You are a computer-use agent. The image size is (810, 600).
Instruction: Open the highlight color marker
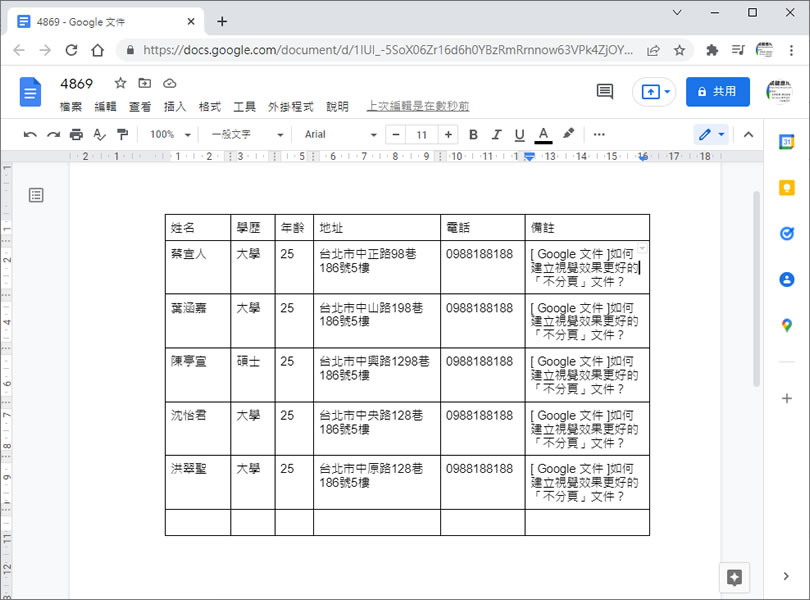pyautogui.click(x=568, y=134)
